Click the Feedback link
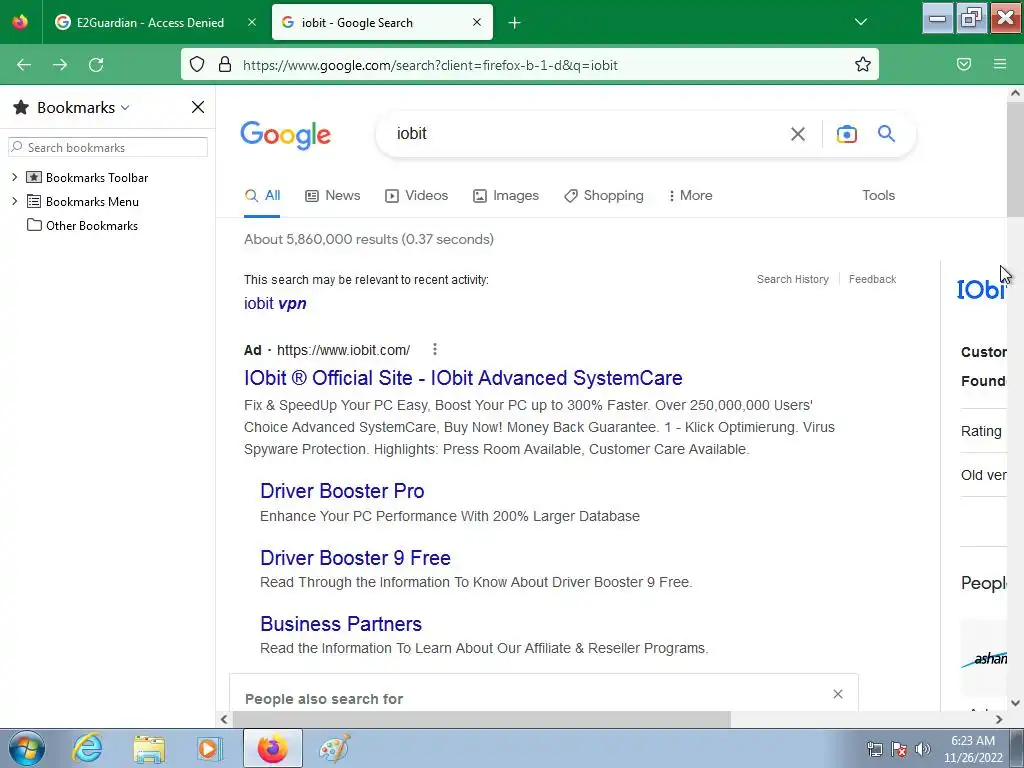This screenshot has width=1024, height=768. 872,279
